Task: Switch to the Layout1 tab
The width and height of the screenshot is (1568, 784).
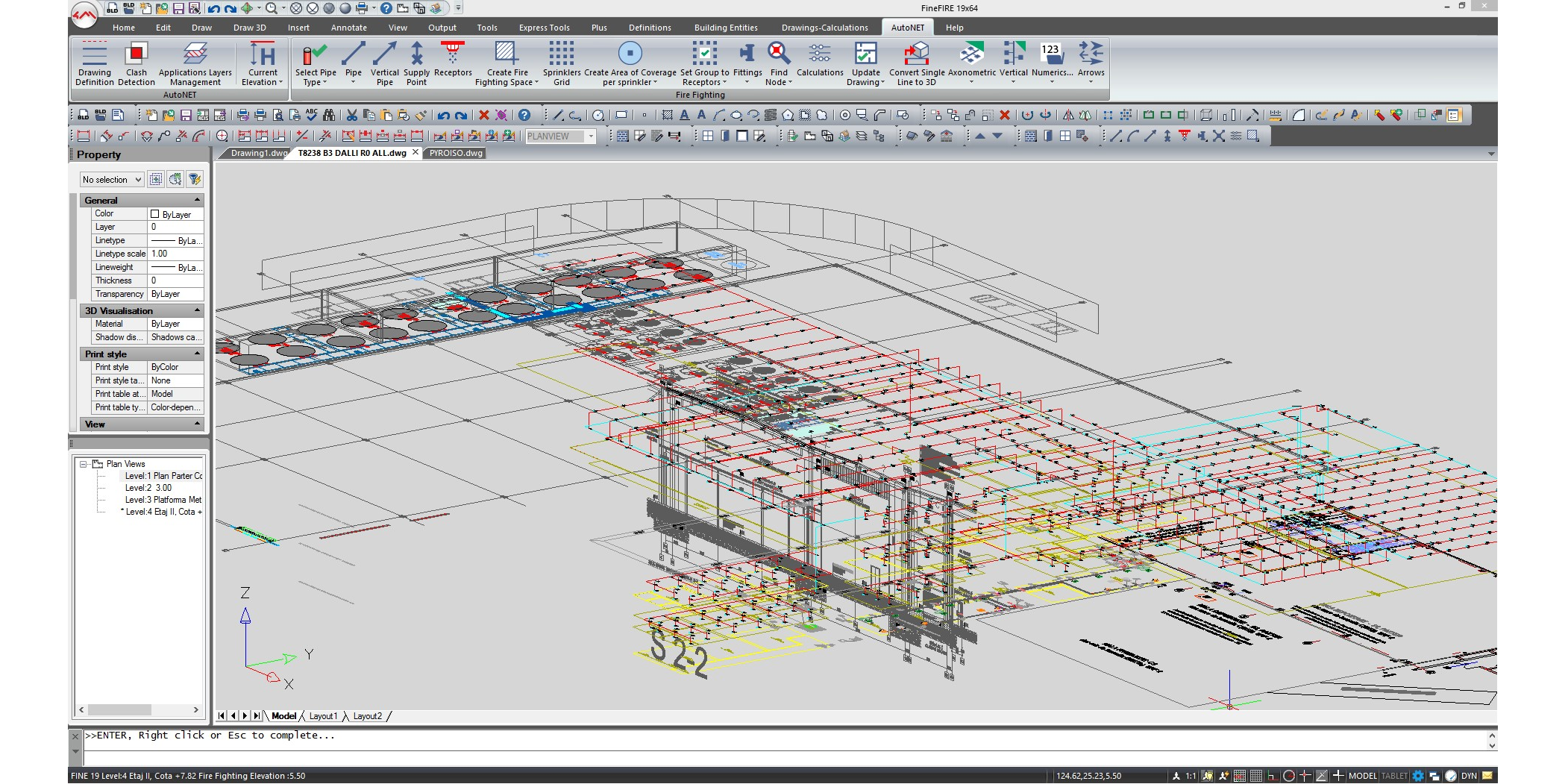Action: (323, 716)
